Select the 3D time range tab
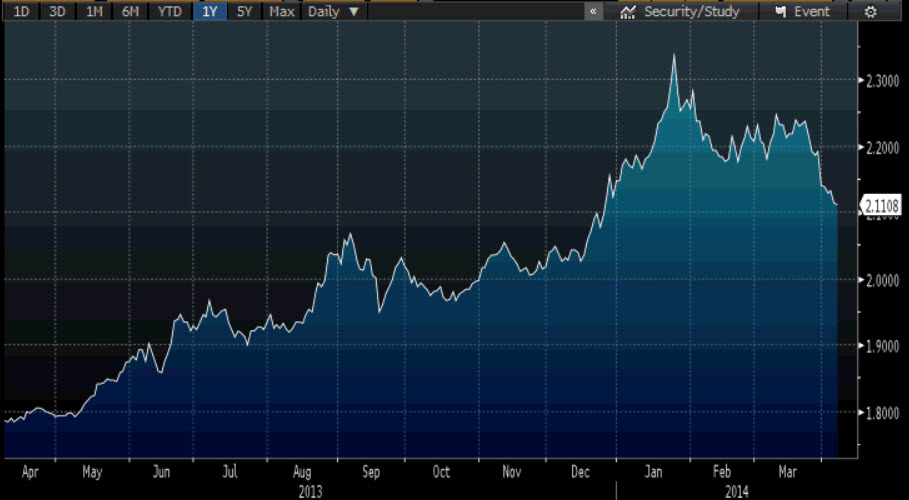The image size is (909, 500). 57,12
